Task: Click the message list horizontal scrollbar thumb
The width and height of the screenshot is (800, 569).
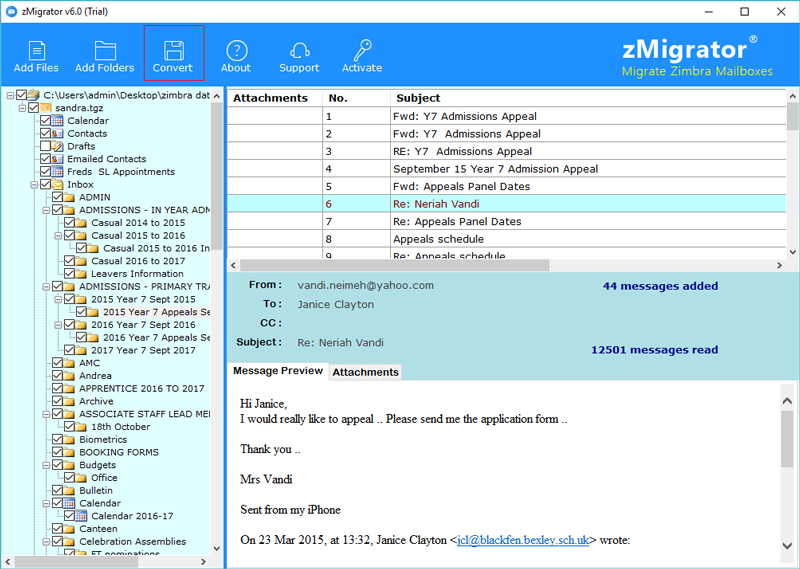Action: pos(394,265)
